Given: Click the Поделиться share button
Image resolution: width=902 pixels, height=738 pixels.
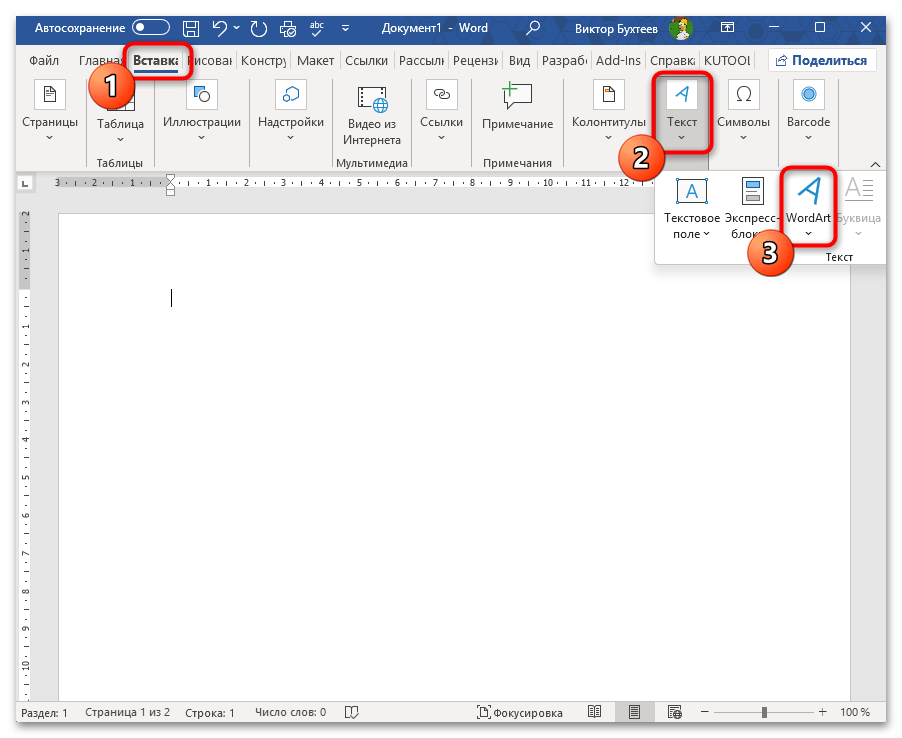Looking at the screenshot, I should pos(822,61).
